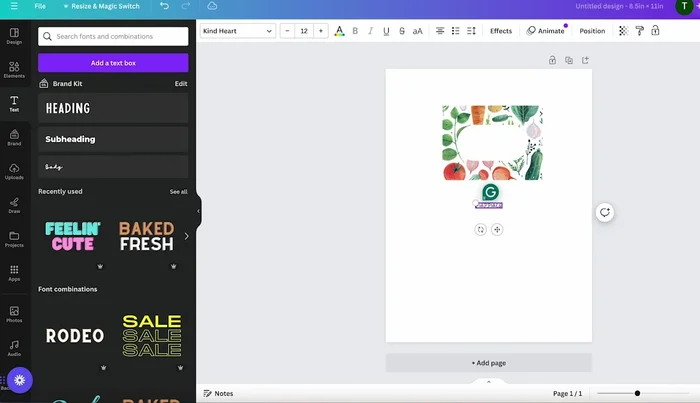
Task: Select the BAKED FRESH font combination
Action: [146, 236]
